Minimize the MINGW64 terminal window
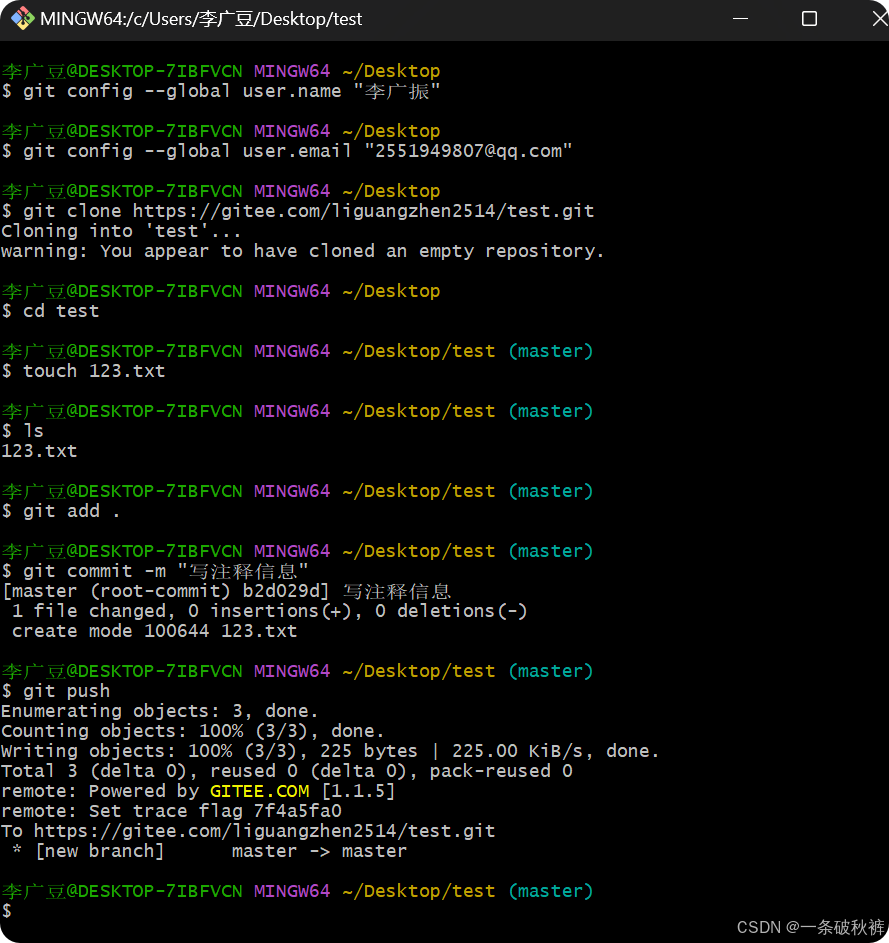Screen dimensions: 889x943 740,19
